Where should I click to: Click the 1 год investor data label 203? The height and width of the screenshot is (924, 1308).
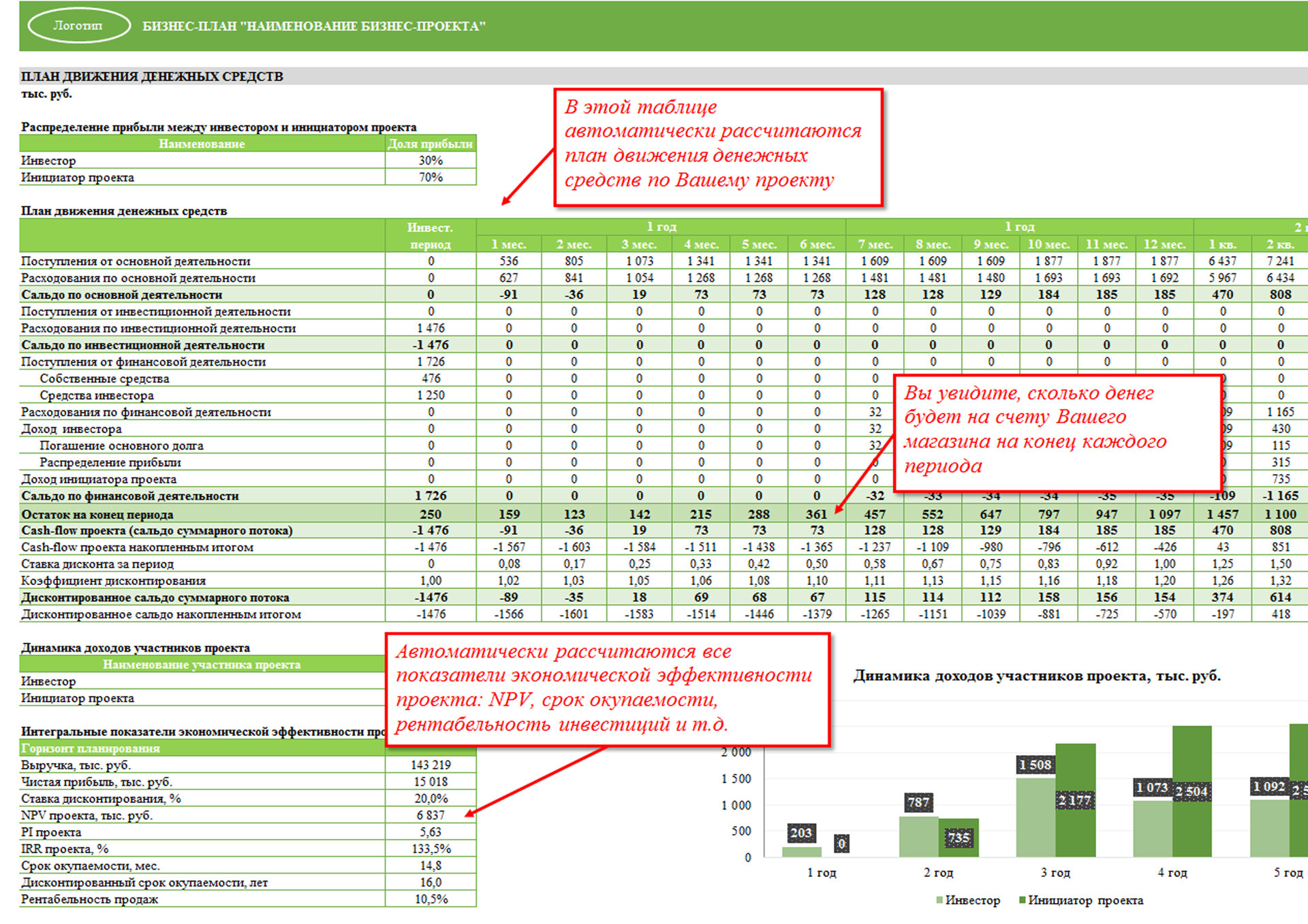pyautogui.click(x=800, y=832)
